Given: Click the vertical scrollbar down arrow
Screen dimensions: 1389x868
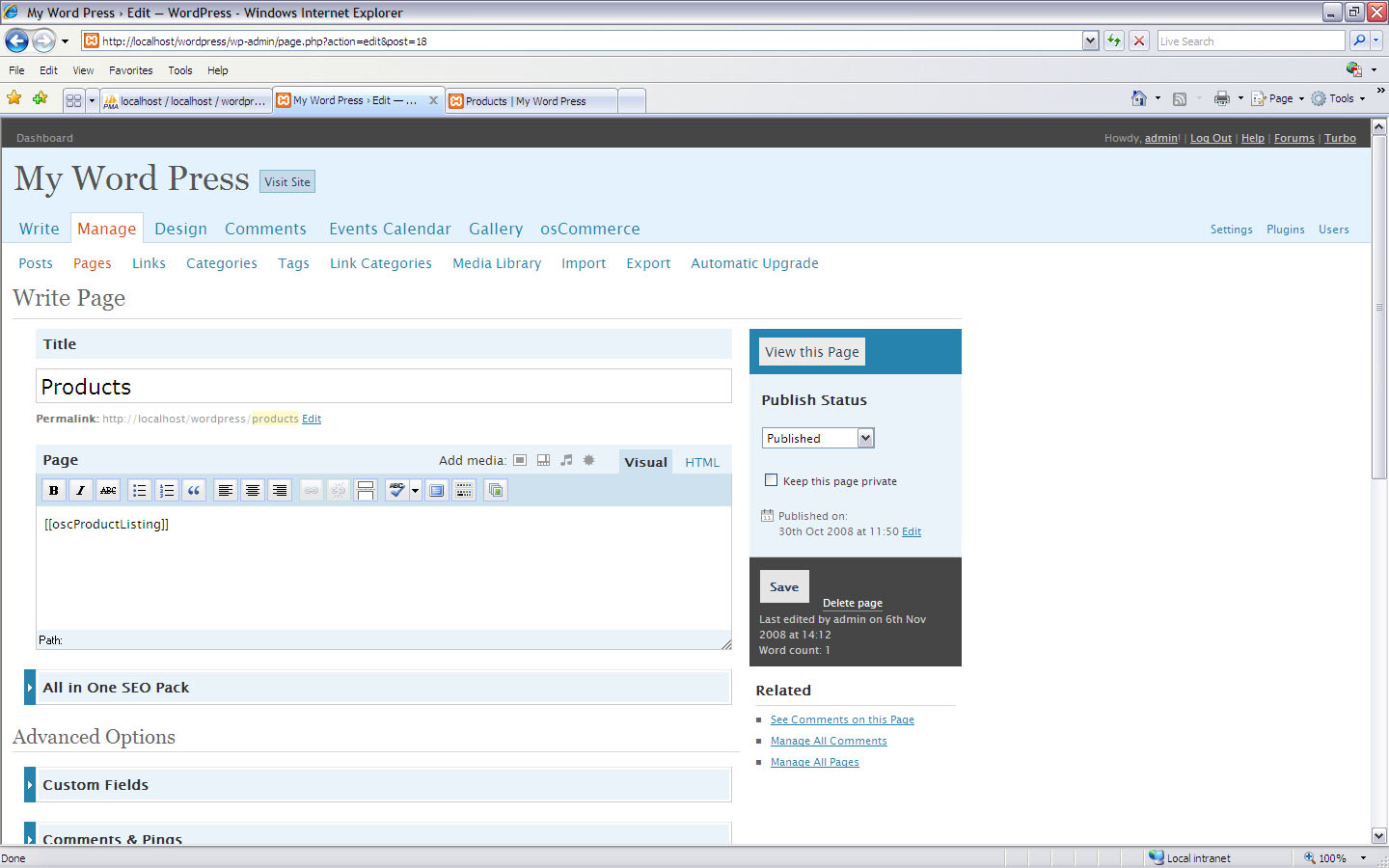Looking at the screenshot, I should pyautogui.click(x=1379, y=836).
